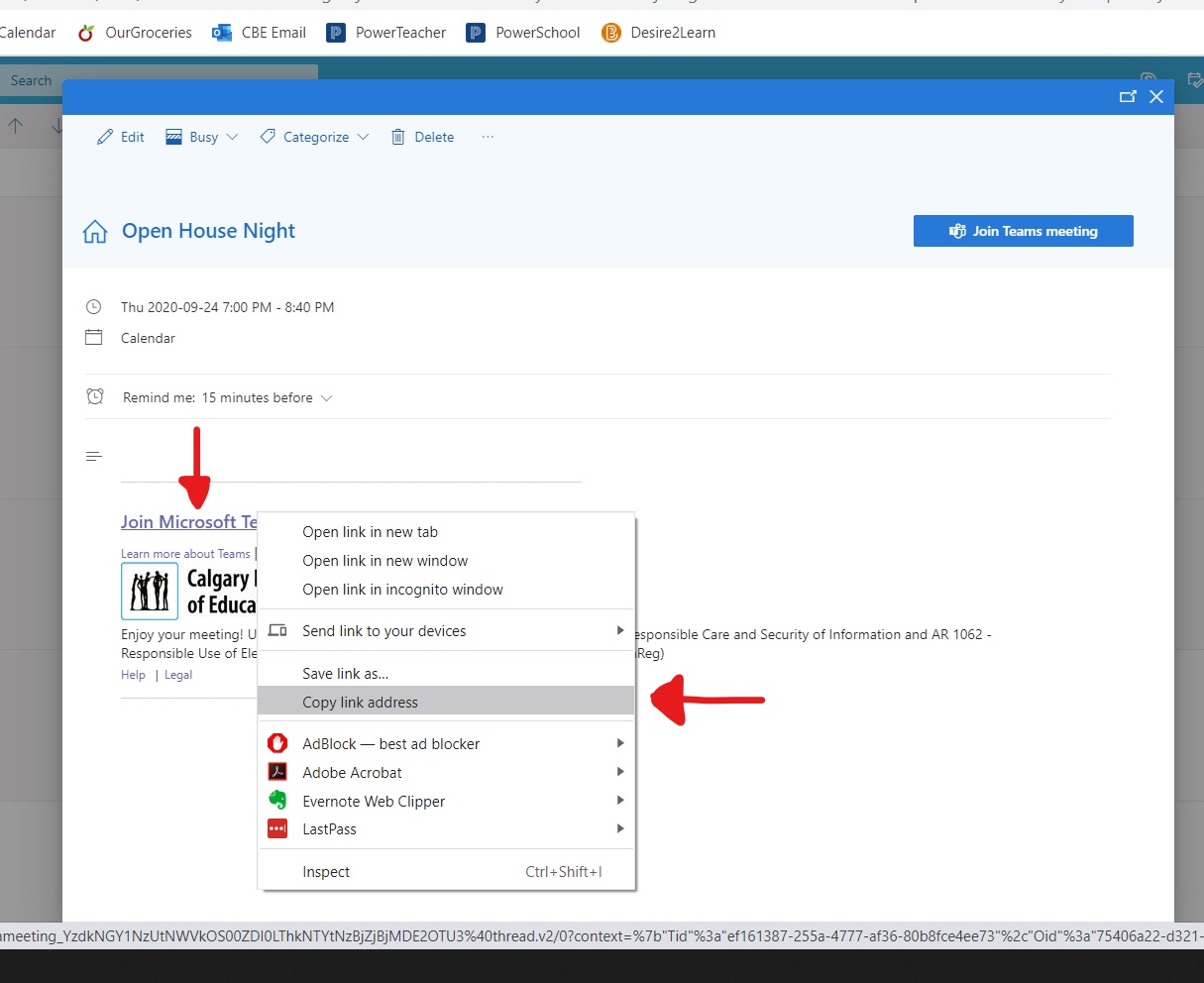Open the more options ellipsis menu
This screenshot has width=1204, height=983.
click(x=488, y=137)
